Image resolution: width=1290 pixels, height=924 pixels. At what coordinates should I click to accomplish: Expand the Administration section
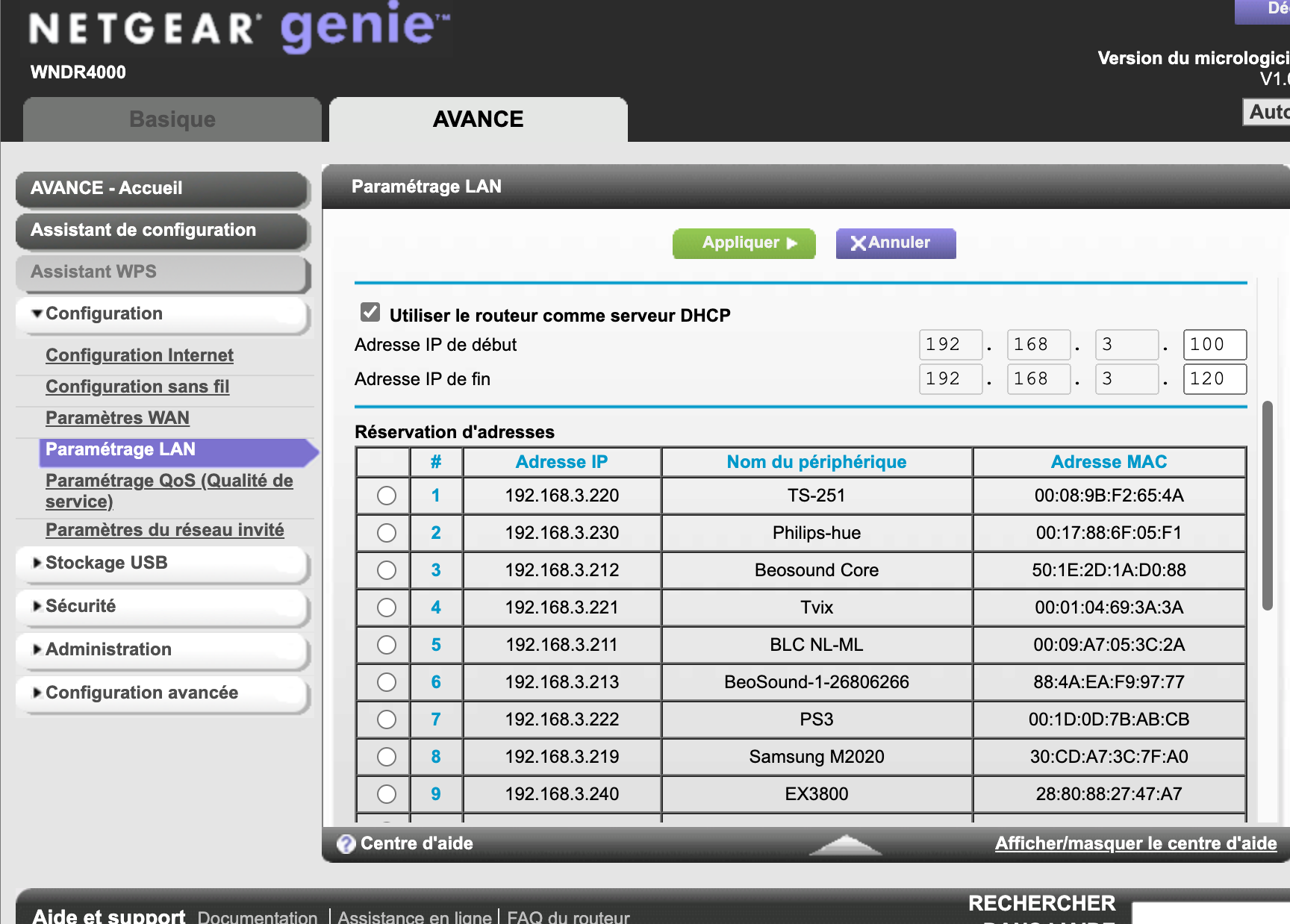[162, 650]
